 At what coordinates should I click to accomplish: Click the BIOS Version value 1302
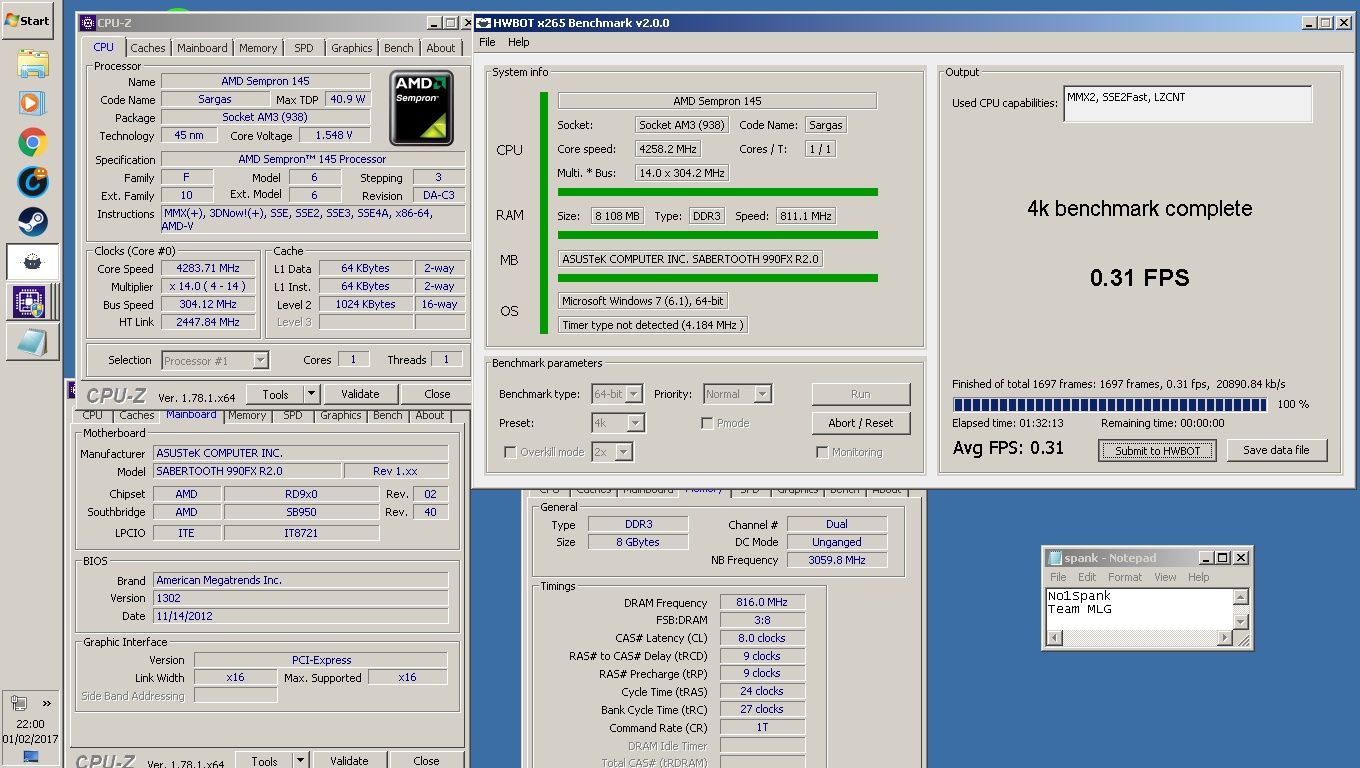(300, 598)
